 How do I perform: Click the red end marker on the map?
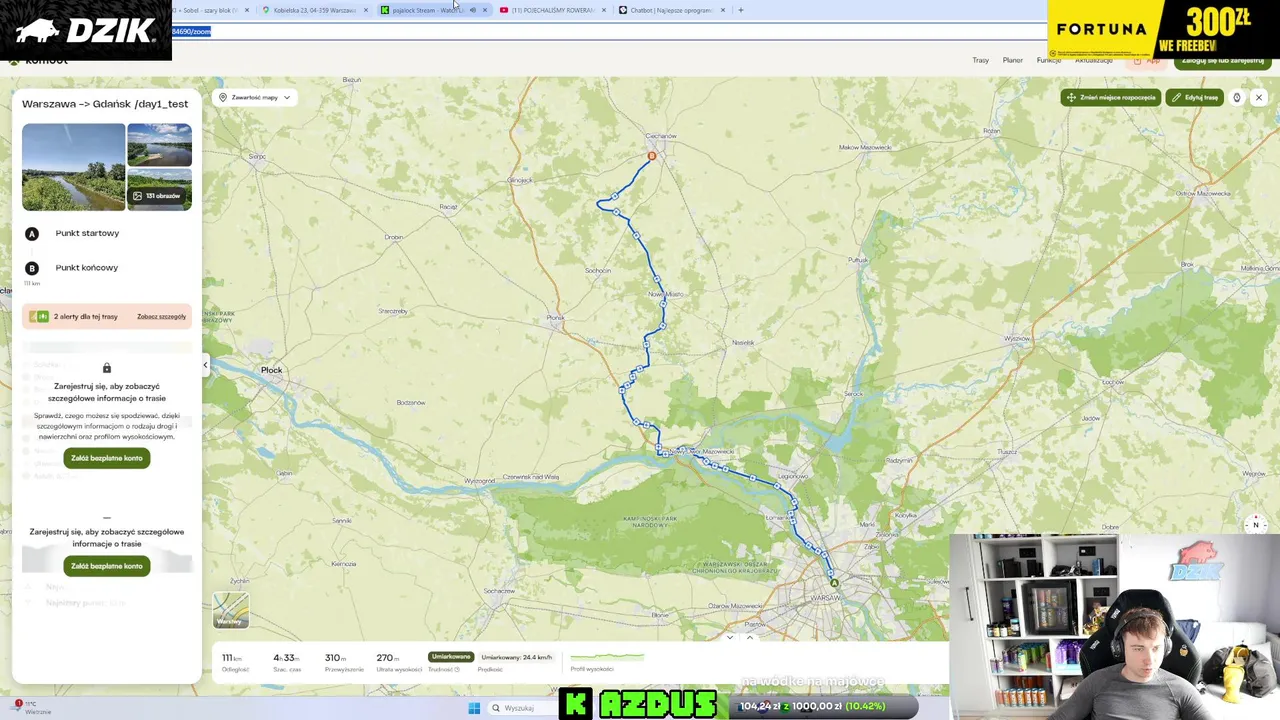(x=651, y=156)
